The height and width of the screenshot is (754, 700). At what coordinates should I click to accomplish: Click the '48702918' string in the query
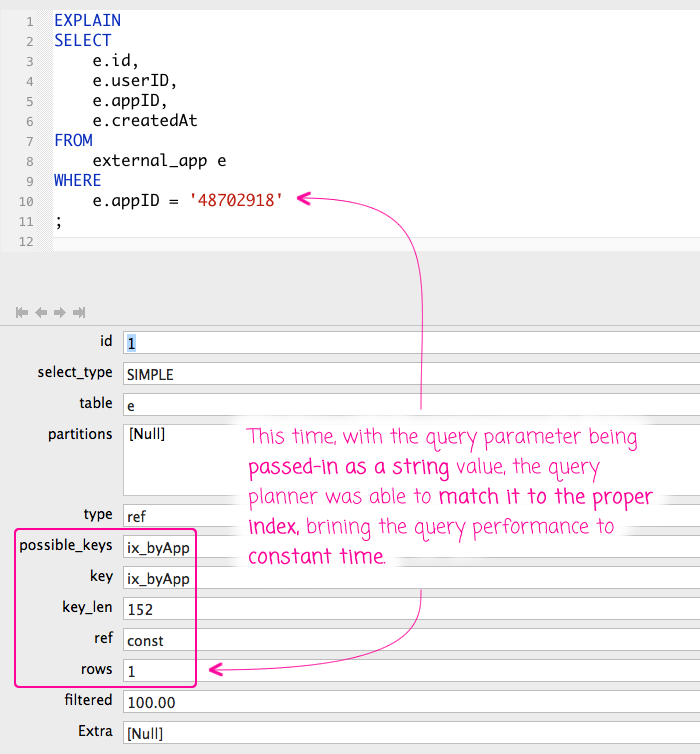(x=236, y=201)
